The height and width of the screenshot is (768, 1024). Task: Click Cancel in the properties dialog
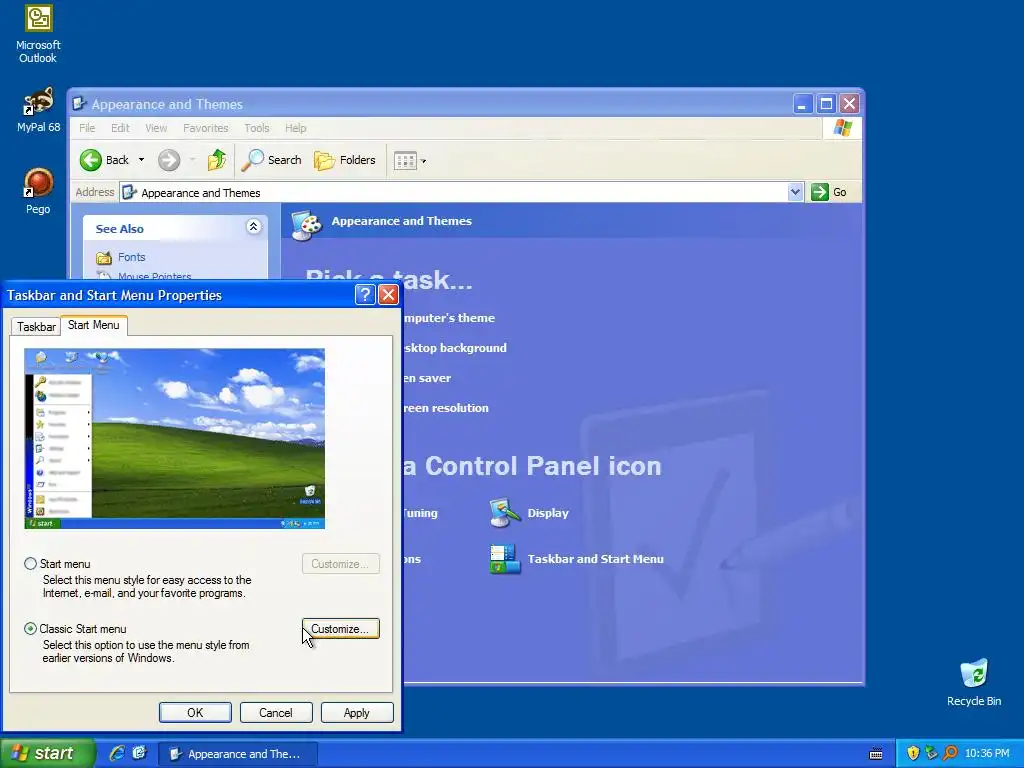(x=276, y=712)
